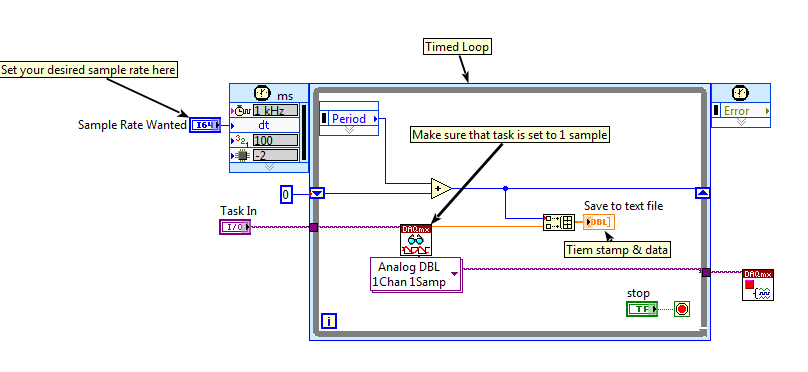
Task: Click the Add function triangle
Action: (441, 189)
